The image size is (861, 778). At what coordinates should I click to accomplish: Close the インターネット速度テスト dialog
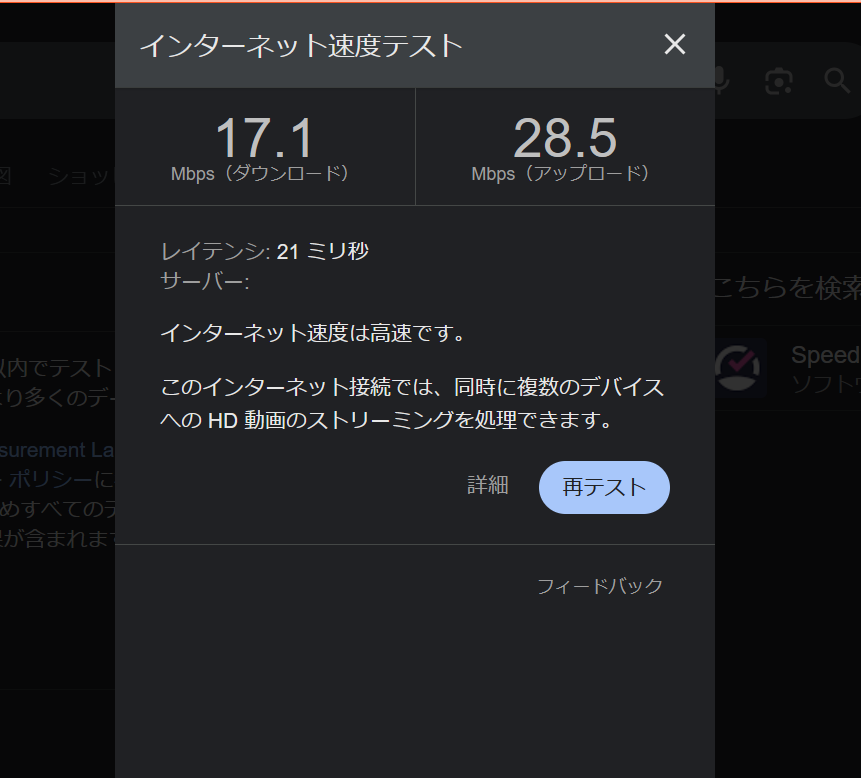[x=675, y=44]
